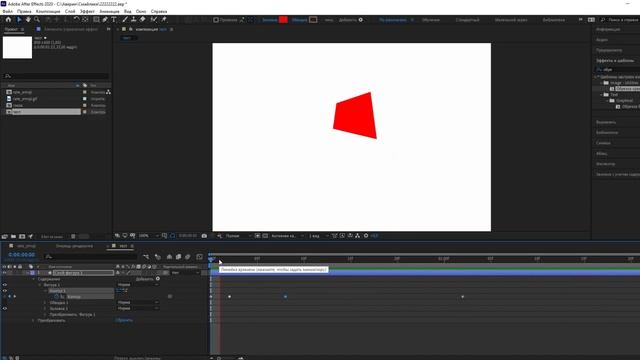Click the new folder icon in the Project panel
This screenshot has height=360, width=640.
click(13, 236)
